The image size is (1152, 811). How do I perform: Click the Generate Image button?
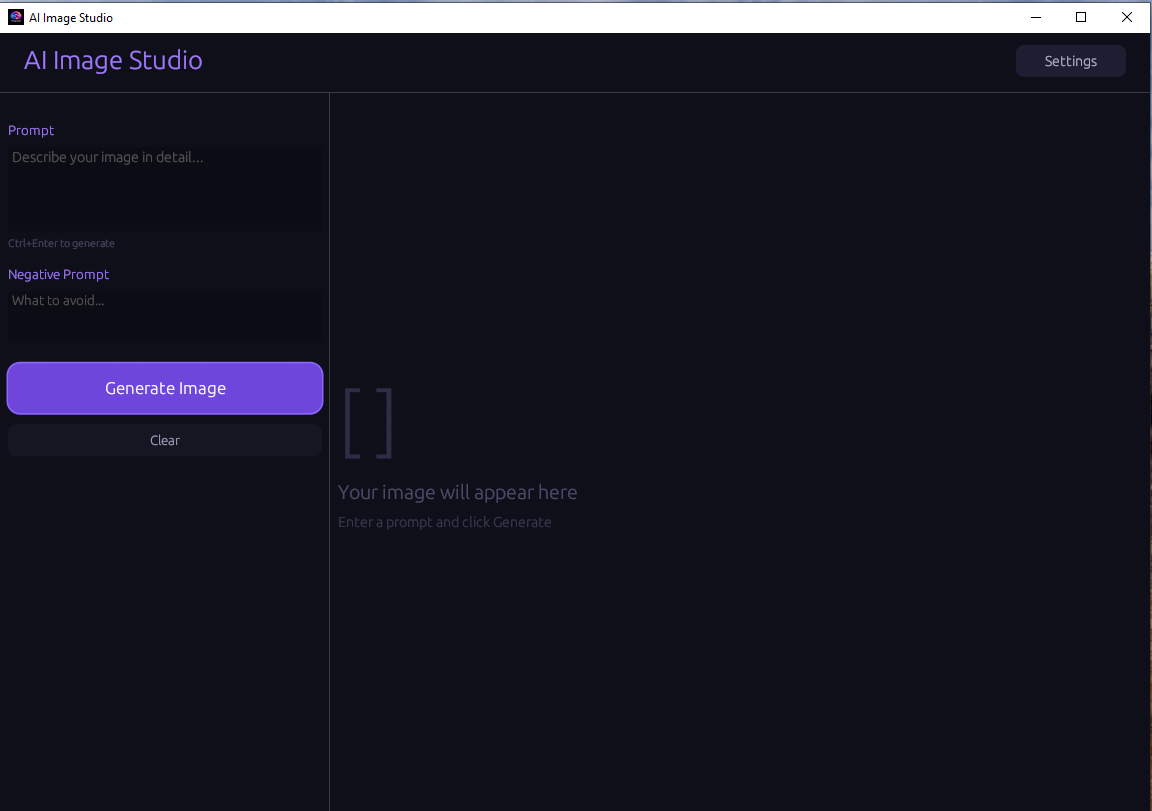coord(164,388)
